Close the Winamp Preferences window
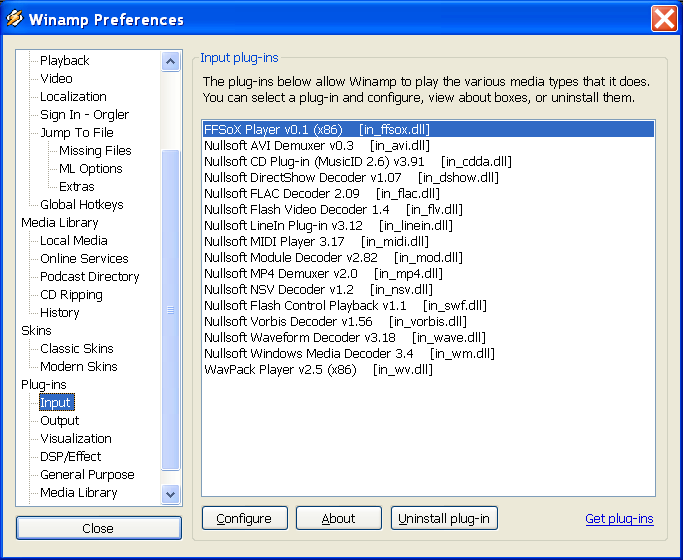Screen dimensions: 683x560 pyautogui.click(x=664, y=19)
